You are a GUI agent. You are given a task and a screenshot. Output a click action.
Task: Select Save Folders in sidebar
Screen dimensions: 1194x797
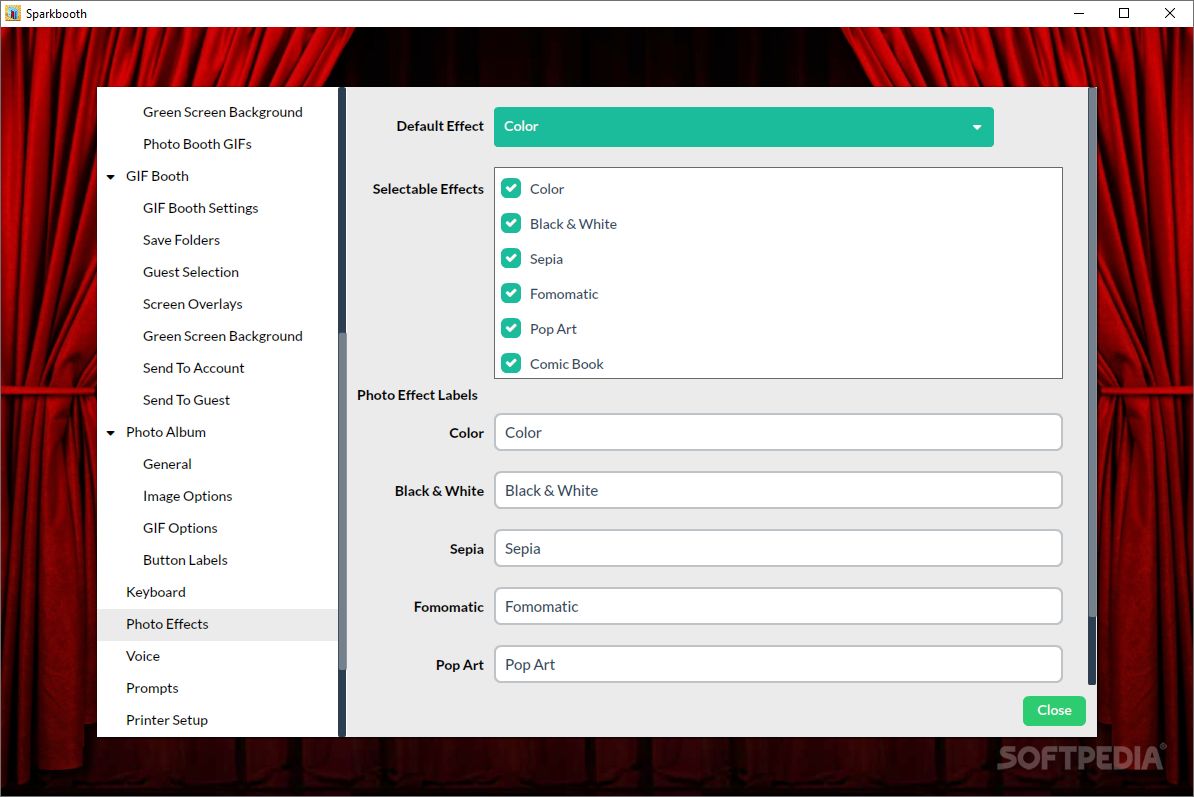[181, 240]
